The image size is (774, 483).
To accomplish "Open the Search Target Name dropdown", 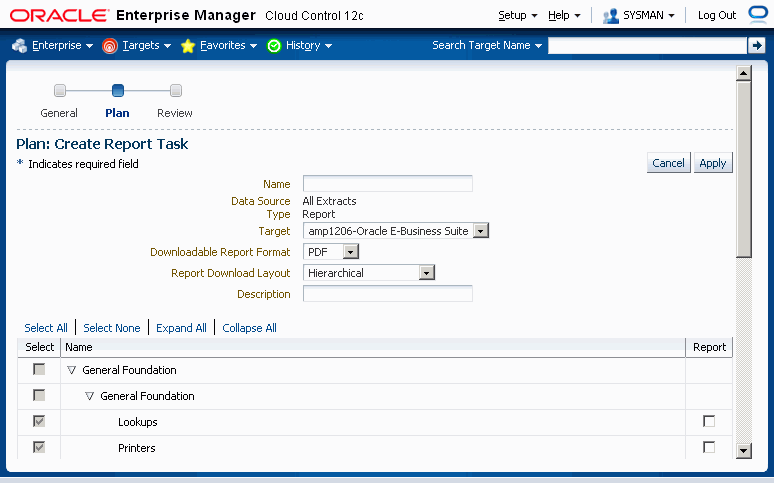I will (x=487, y=45).
